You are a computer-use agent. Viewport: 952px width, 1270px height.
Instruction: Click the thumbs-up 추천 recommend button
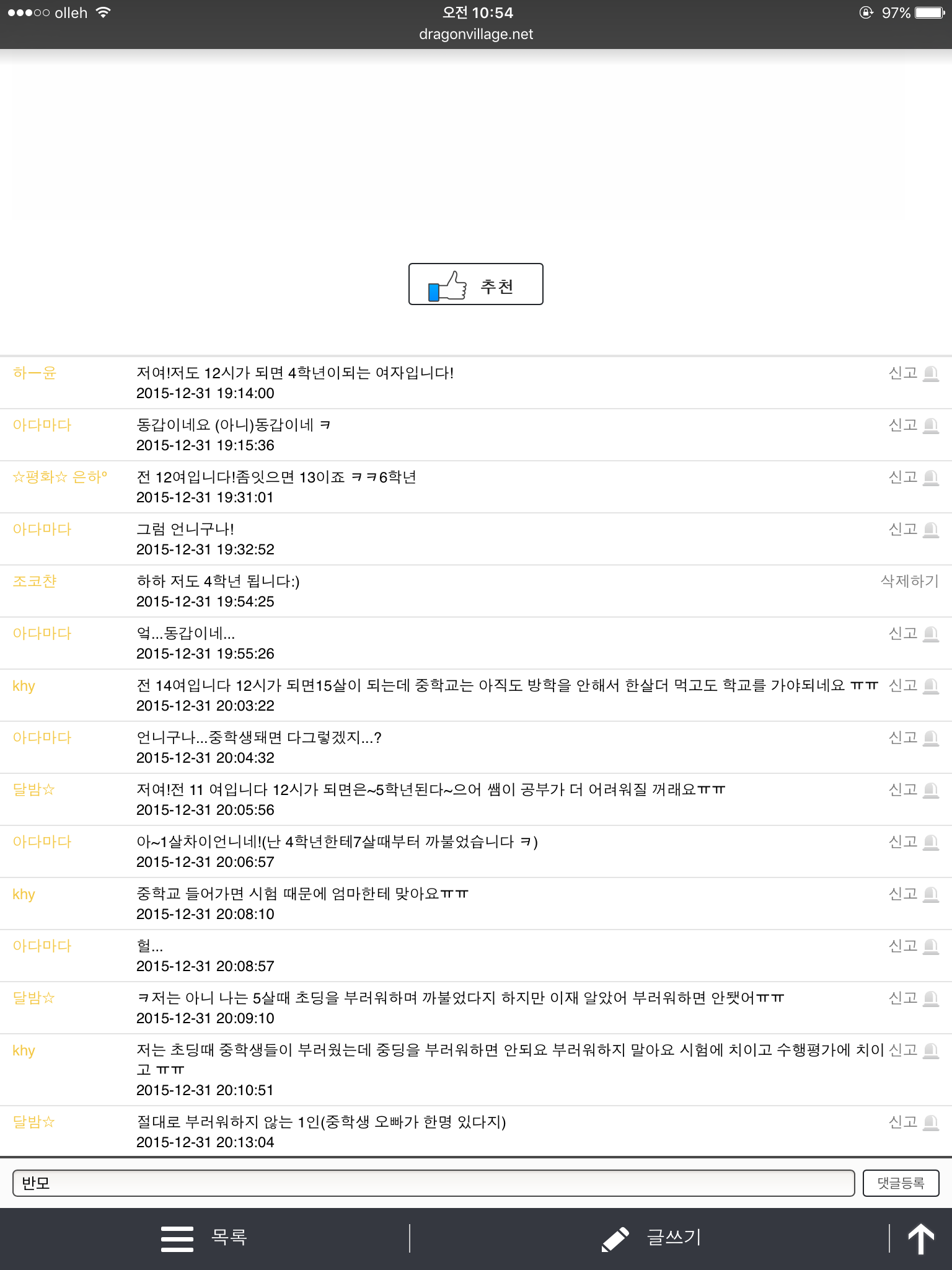point(475,285)
